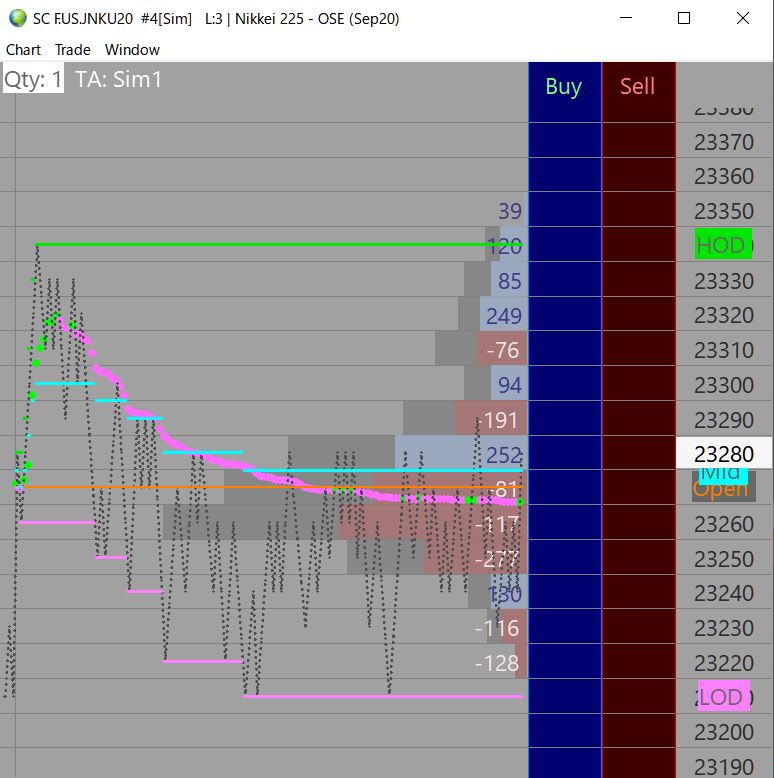Minimize the chart window
This screenshot has width=774, height=778.
626,18
